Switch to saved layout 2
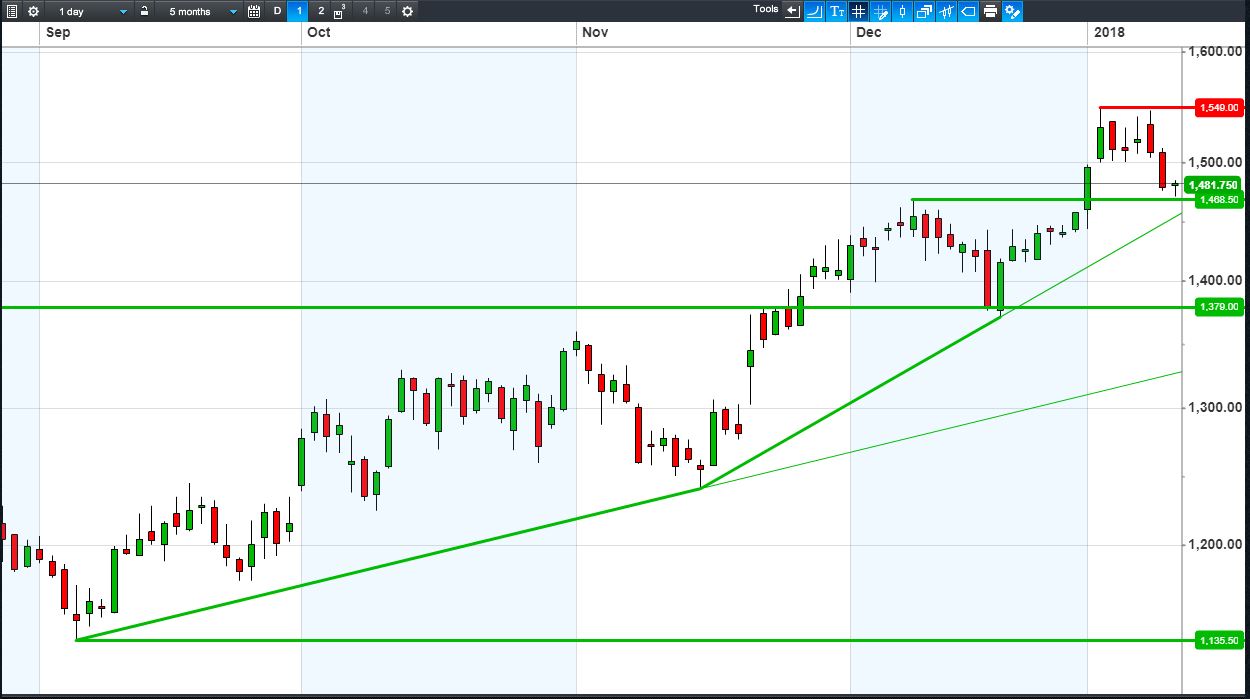 click(321, 11)
